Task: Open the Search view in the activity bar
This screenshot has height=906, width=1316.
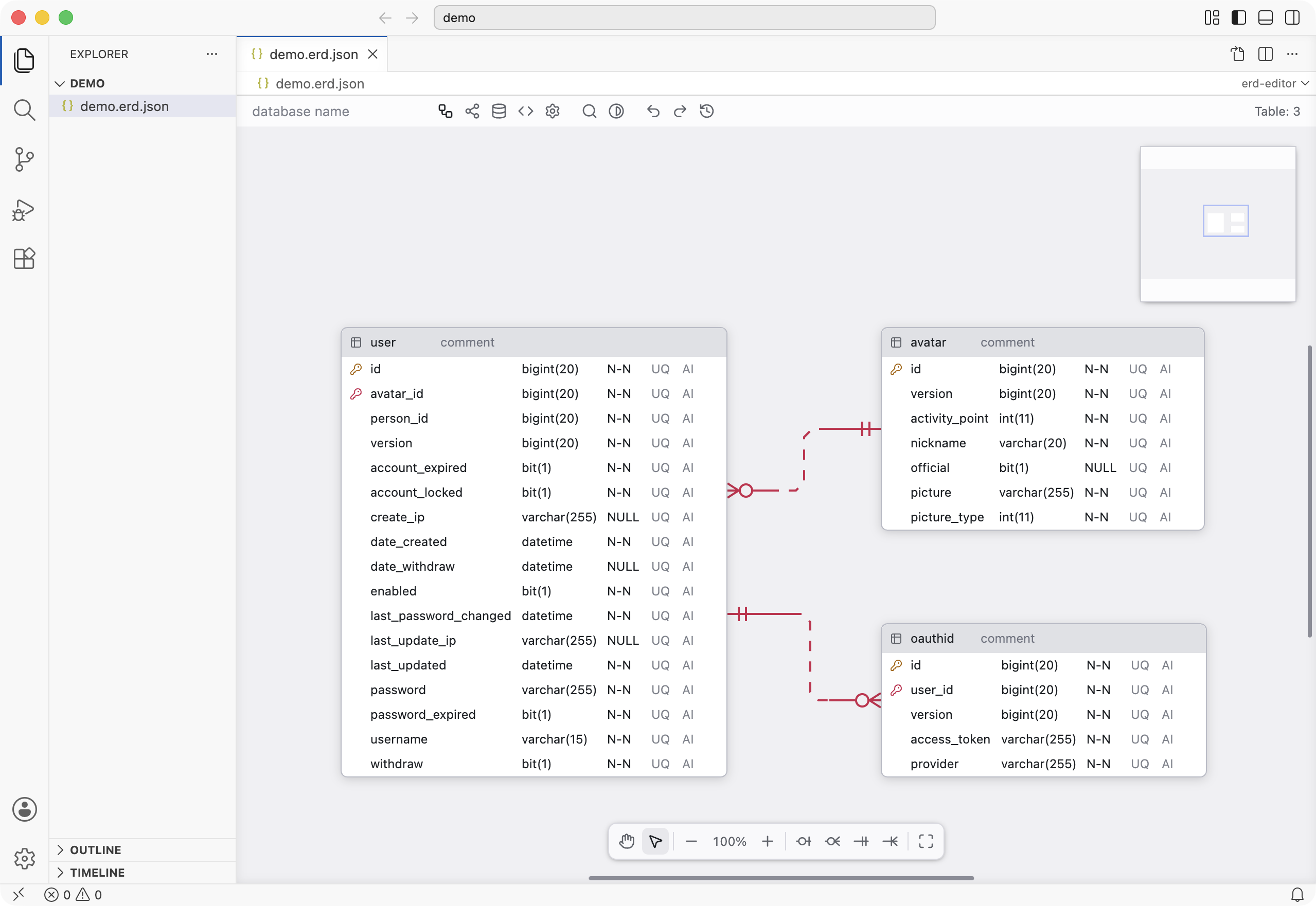Action: pos(24,110)
